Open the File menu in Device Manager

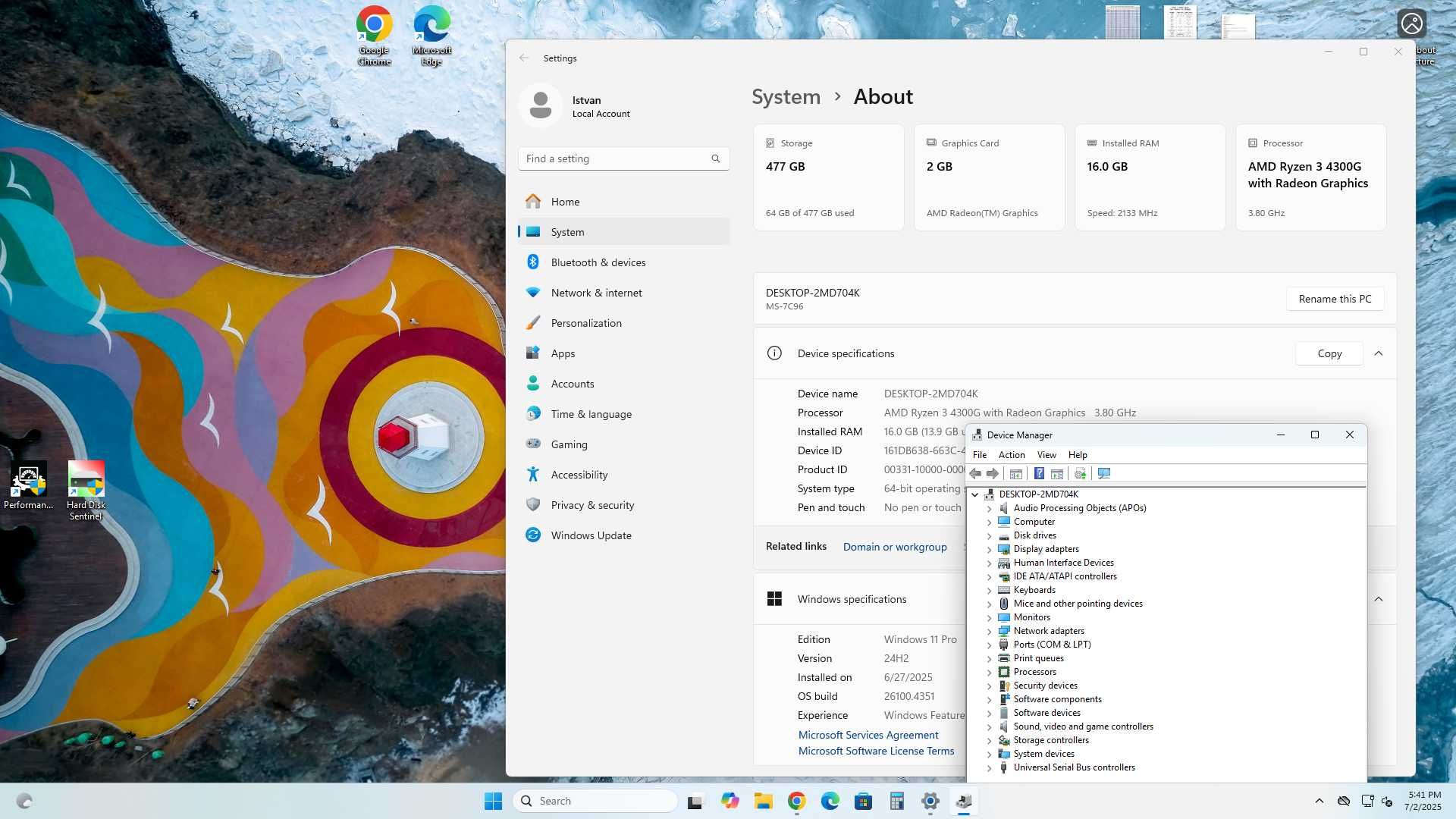click(980, 455)
